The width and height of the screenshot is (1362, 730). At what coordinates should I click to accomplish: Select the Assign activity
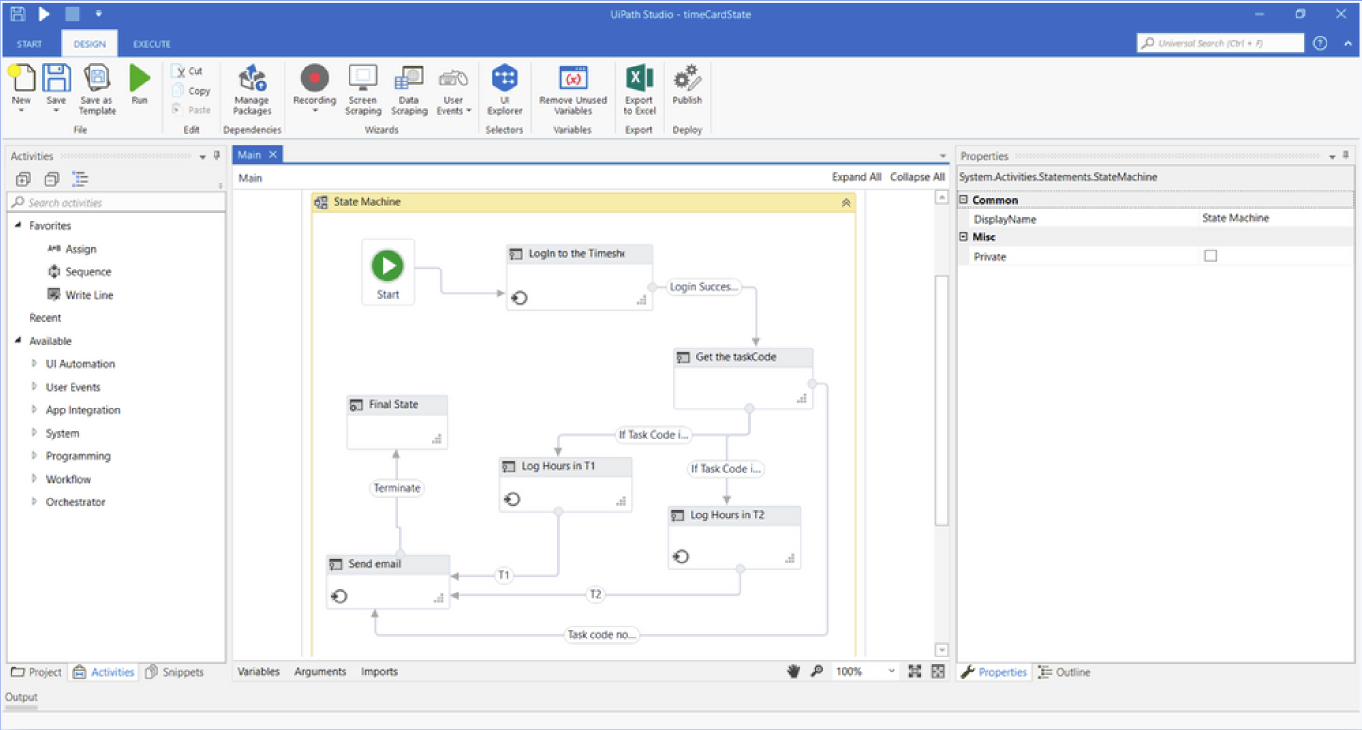pyautogui.click(x=72, y=249)
